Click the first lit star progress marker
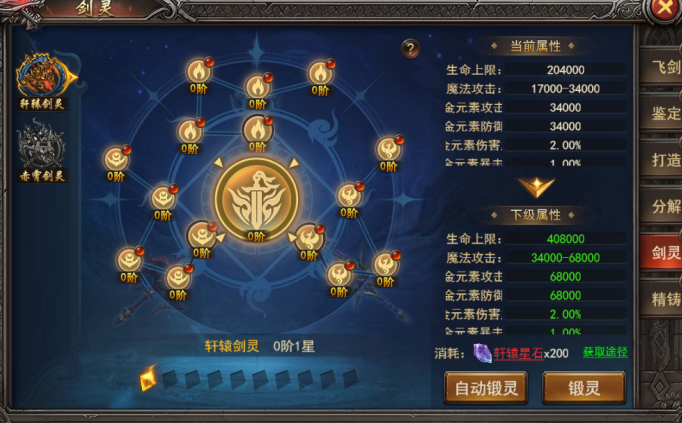This screenshot has width=682, height=423. click(x=148, y=378)
